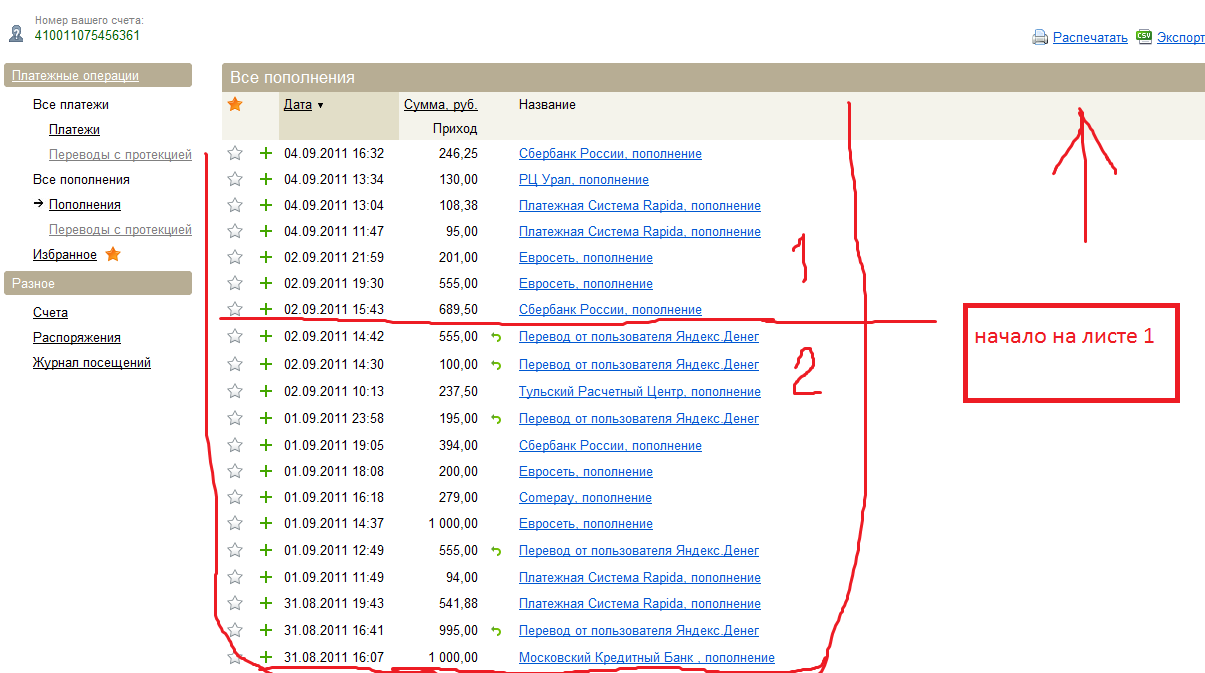Click the Распечатать link
This screenshot has width=1205, height=673.
pyautogui.click(x=1089, y=38)
